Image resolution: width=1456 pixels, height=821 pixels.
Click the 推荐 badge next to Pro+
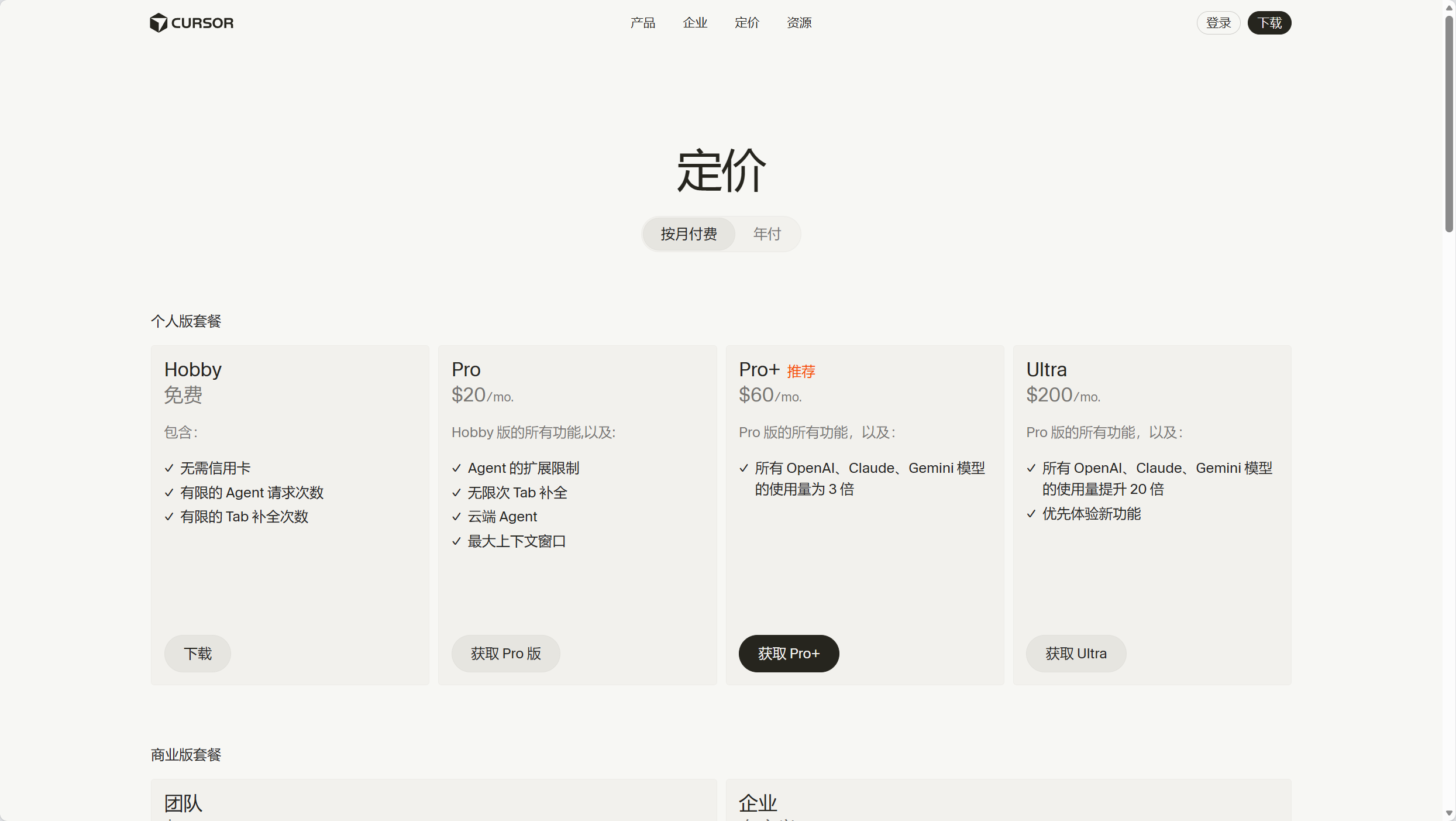tap(801, 371)
